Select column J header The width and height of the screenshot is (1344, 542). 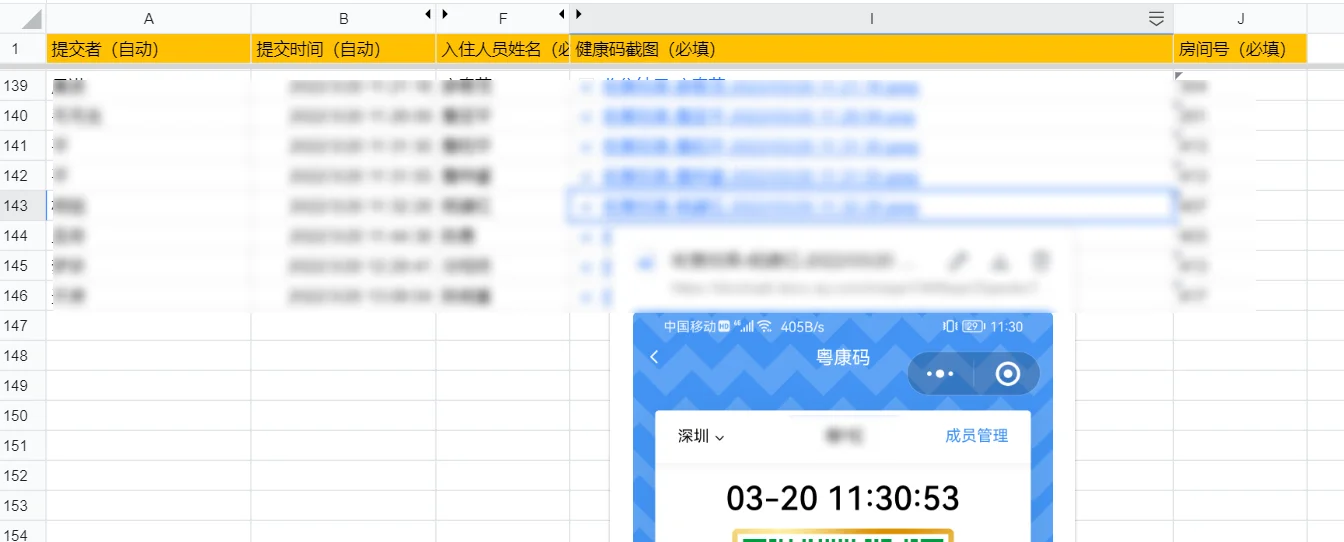pos(1240,18)
